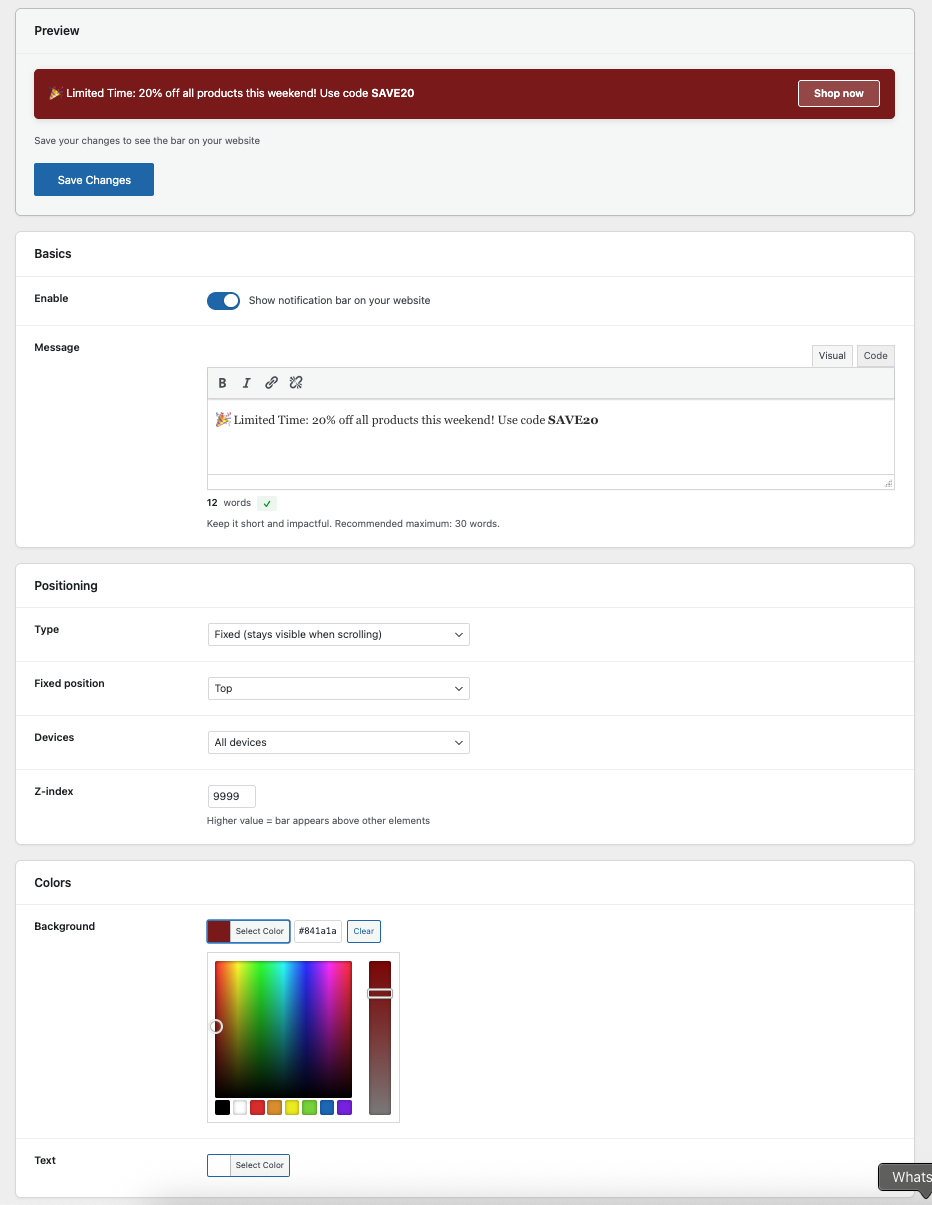
Task: Open the Text color picker
Action: (248, 1165)
